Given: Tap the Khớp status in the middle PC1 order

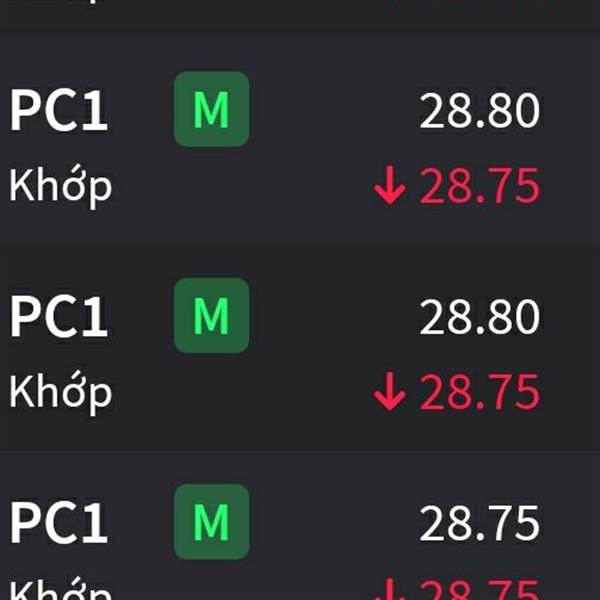Looking at the screenshot, I should pos(60,393).
